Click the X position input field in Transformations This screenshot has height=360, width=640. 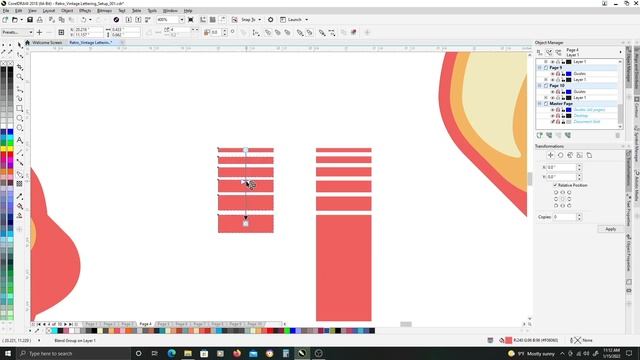click(x=562, y=167)
